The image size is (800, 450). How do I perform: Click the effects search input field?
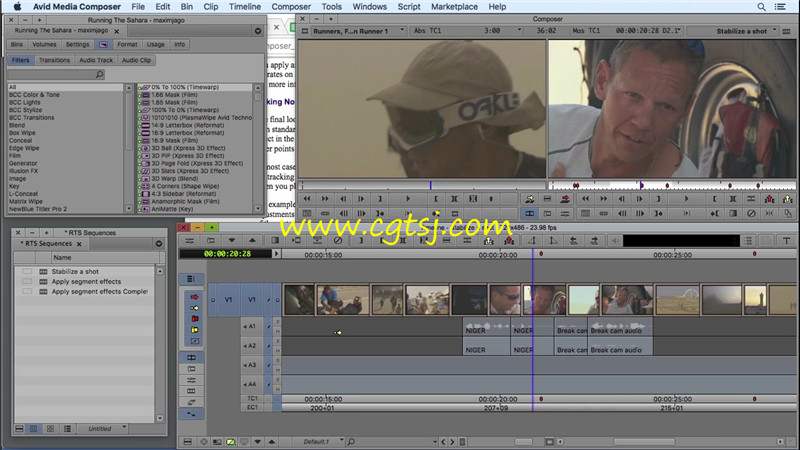pos(56,74)
